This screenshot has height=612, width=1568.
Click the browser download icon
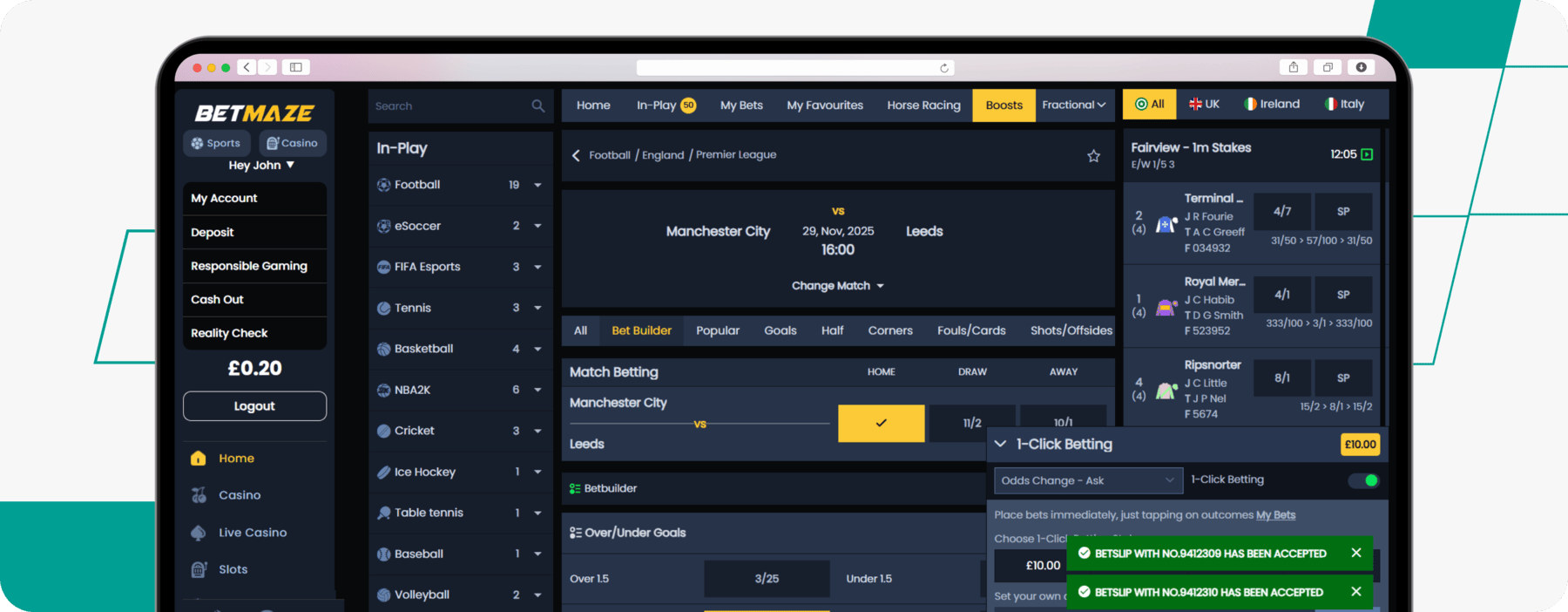click(1361, 67)
